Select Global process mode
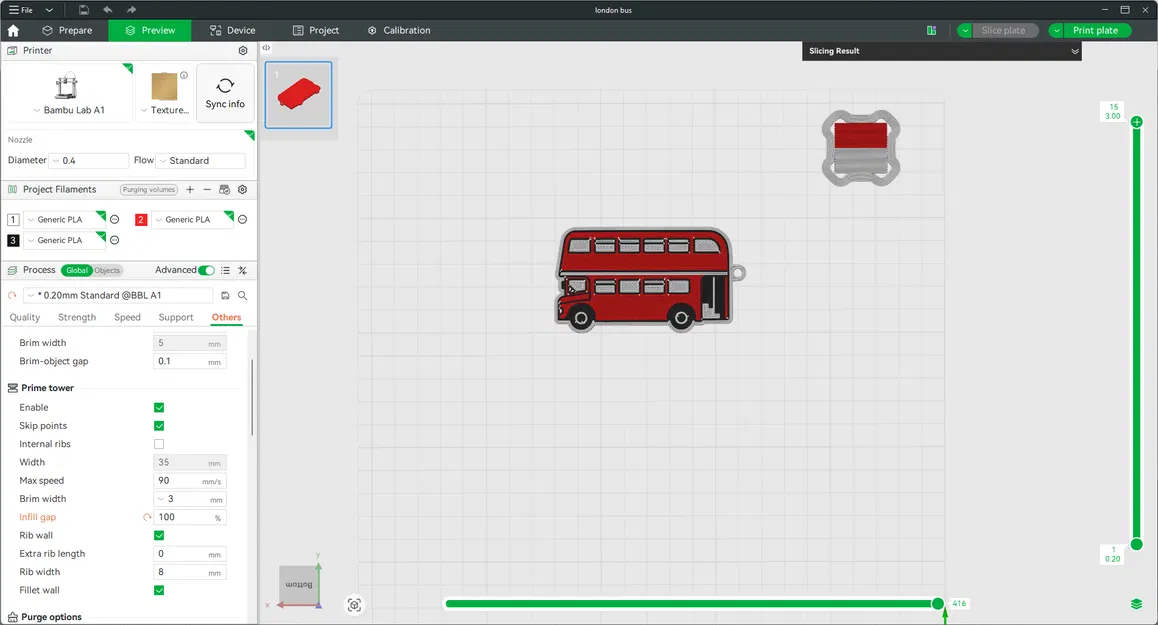Viewport: 1158px width, 625px height. pos(76,270)
